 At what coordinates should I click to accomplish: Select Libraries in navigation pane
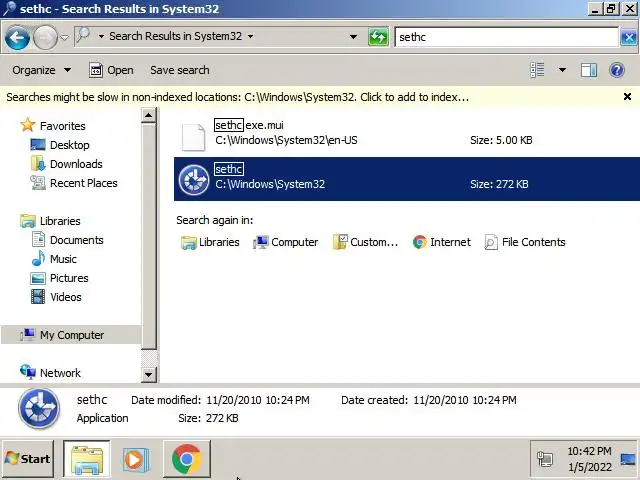(60, 221)
